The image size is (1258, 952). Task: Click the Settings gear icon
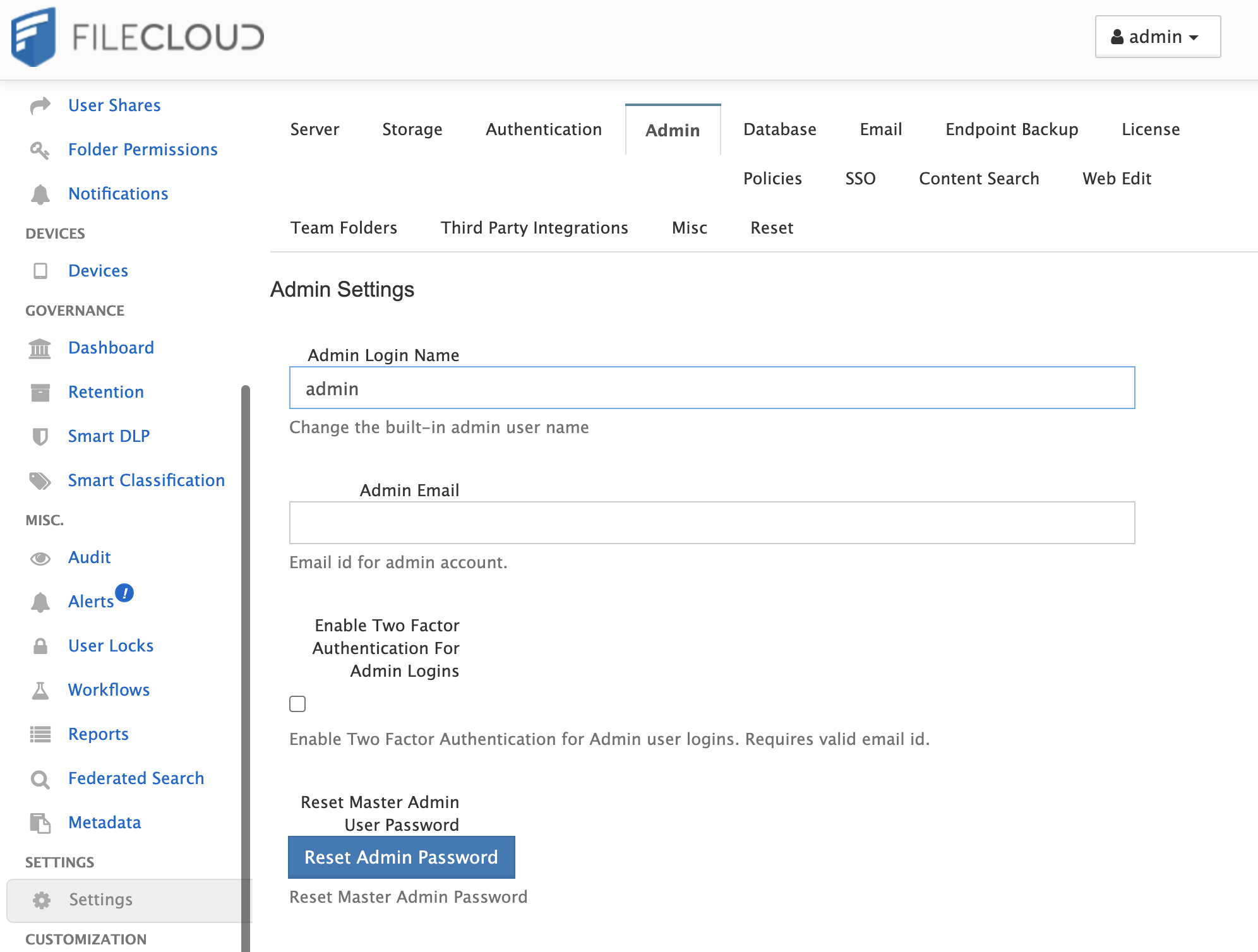[42, 900]
